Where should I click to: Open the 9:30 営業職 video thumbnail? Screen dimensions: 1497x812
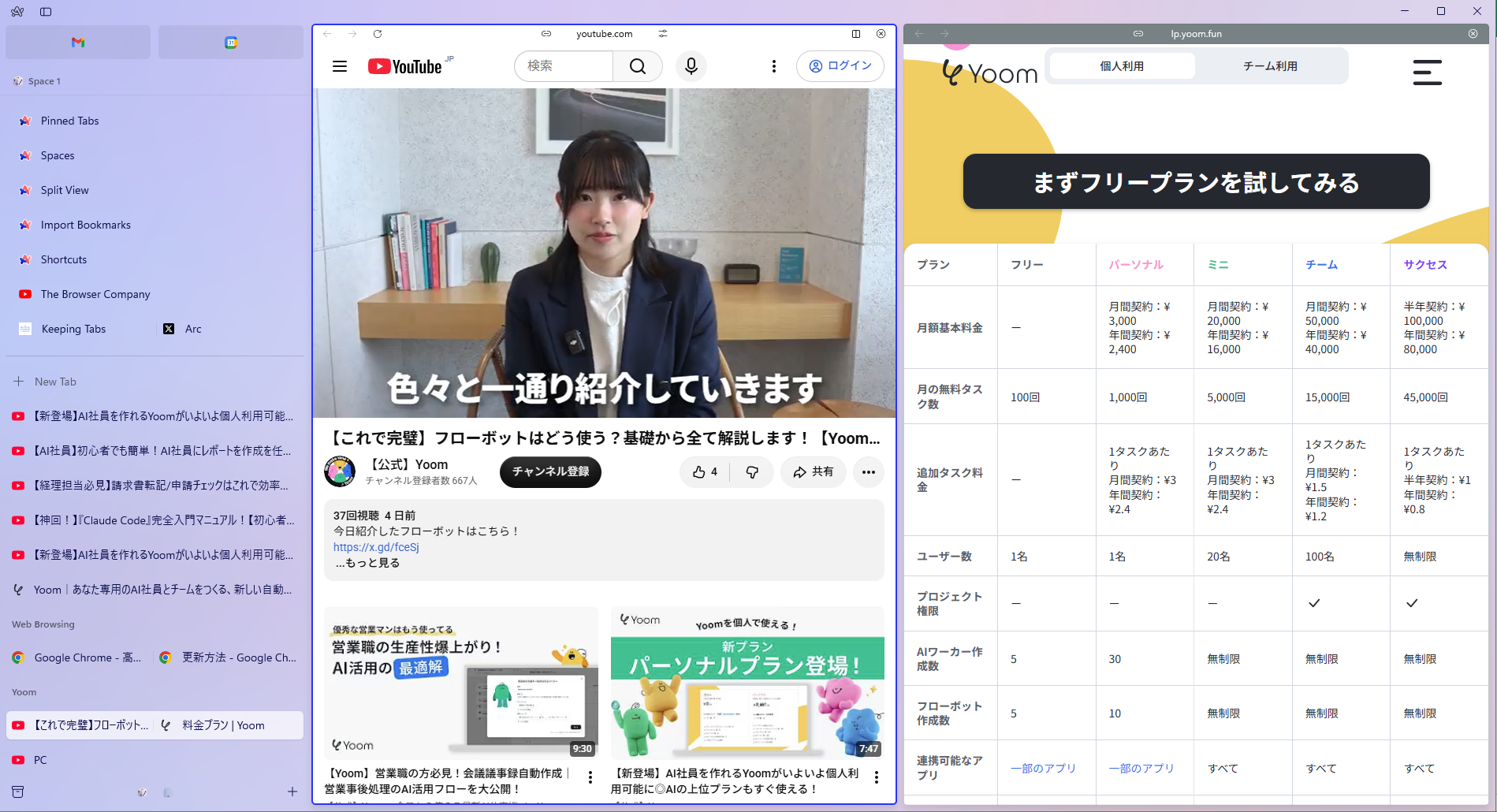point(461,683)
